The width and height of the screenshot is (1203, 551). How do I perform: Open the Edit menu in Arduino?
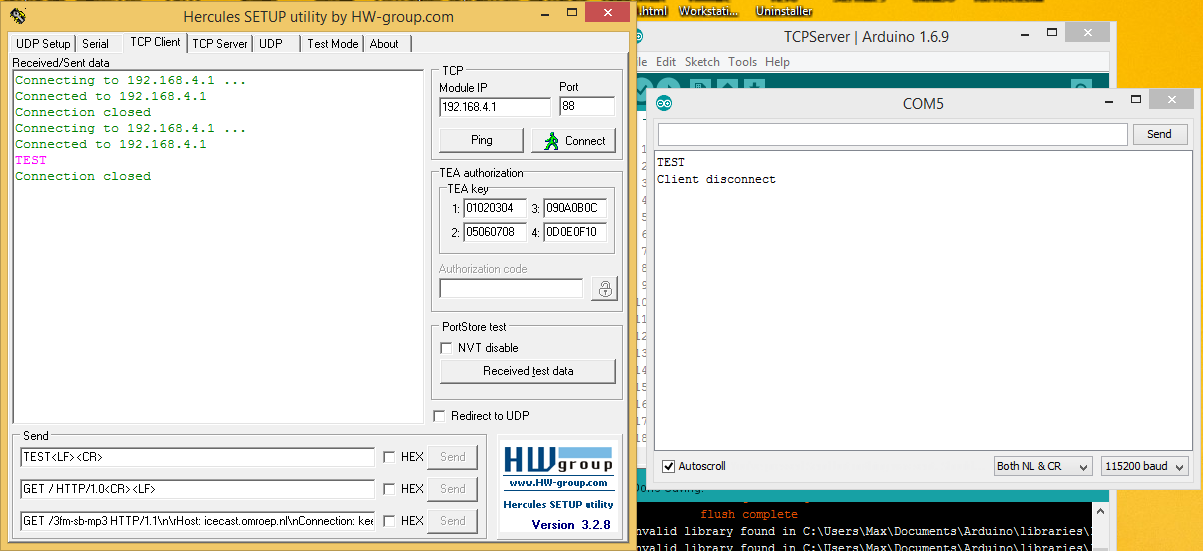(666, 62)
